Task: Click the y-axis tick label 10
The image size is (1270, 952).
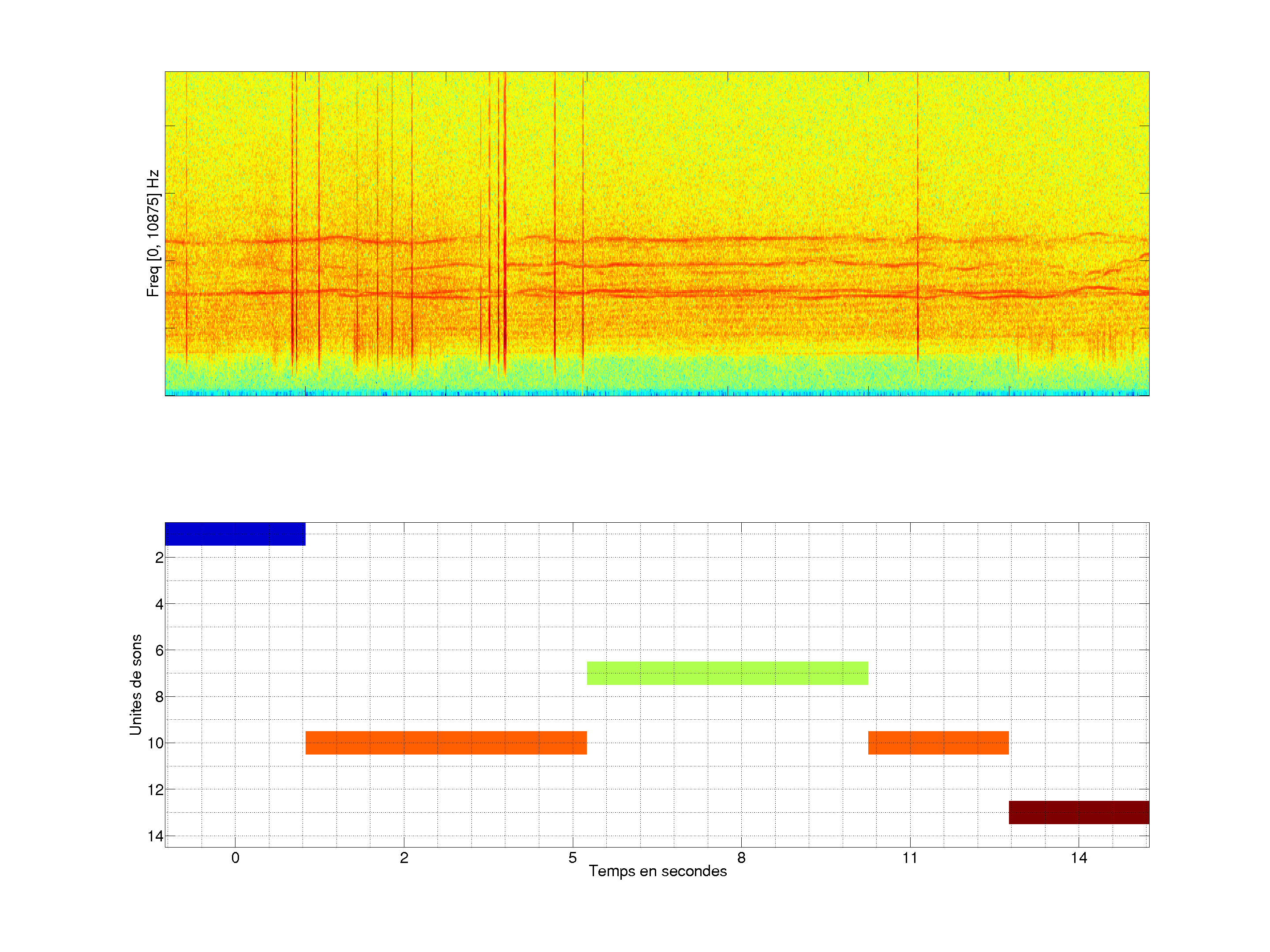Action: (x=156, y=744)
